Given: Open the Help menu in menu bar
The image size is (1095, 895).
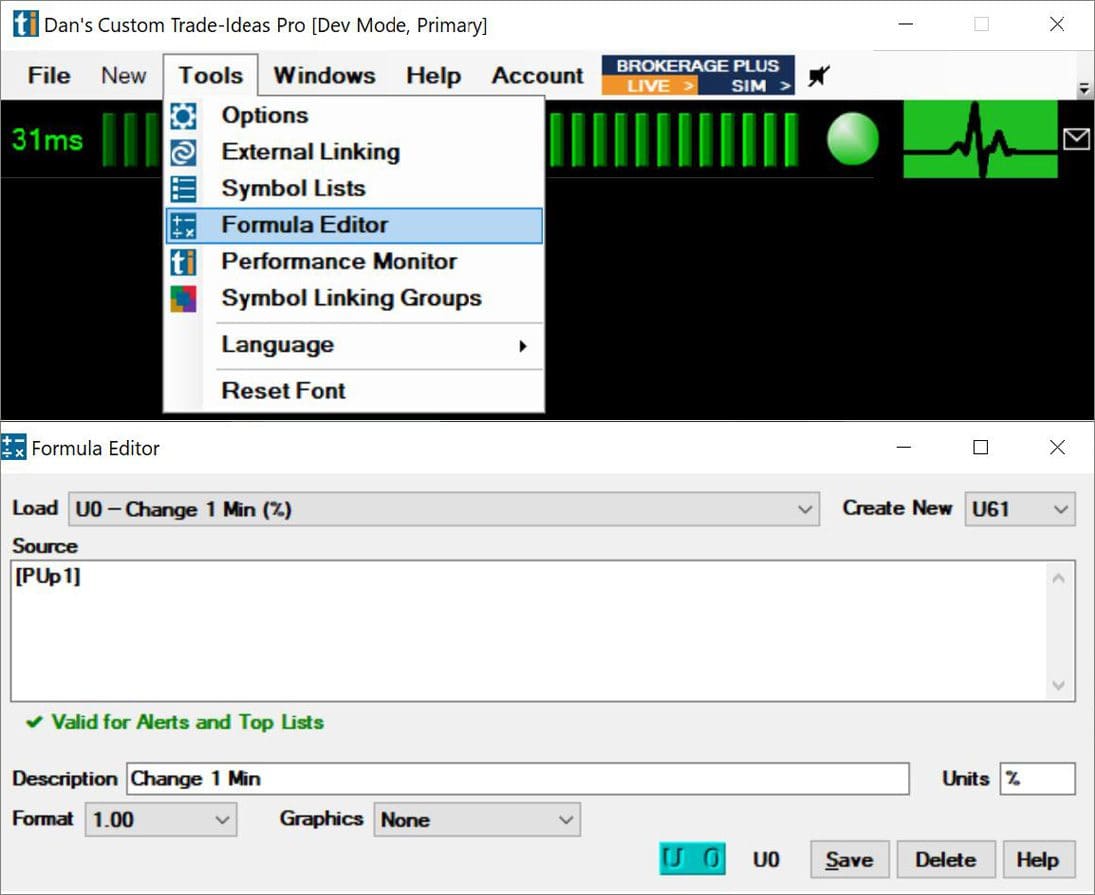Looking at the screenshot, I should [434, 75].
